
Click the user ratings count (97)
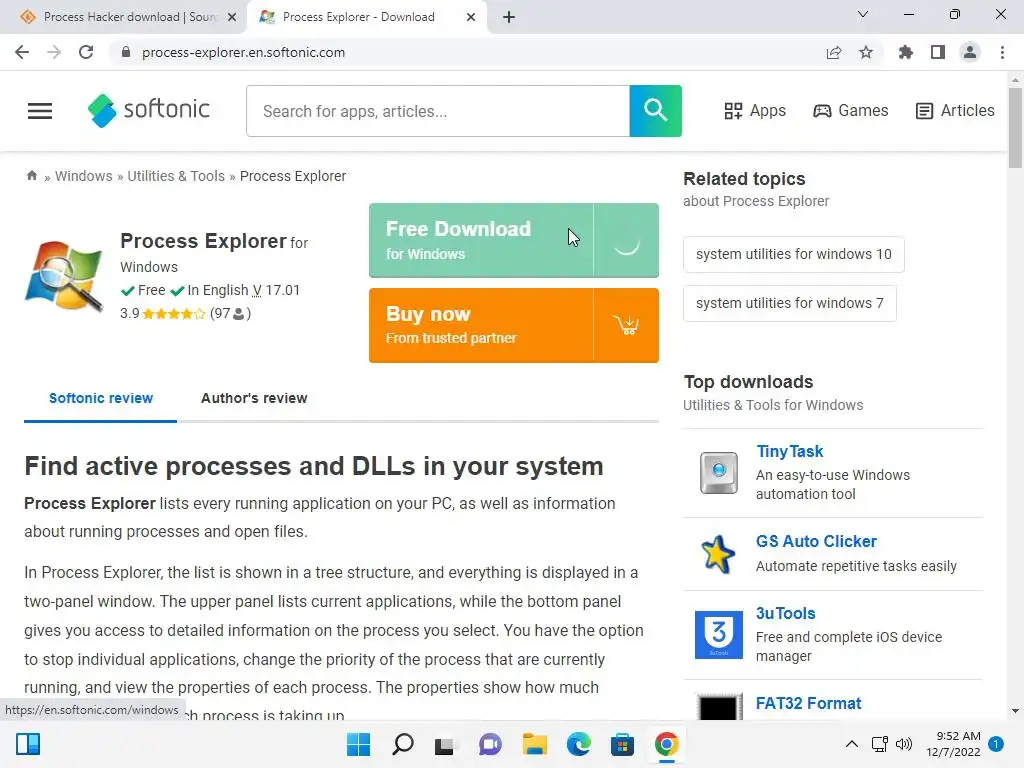click(231, 313)
